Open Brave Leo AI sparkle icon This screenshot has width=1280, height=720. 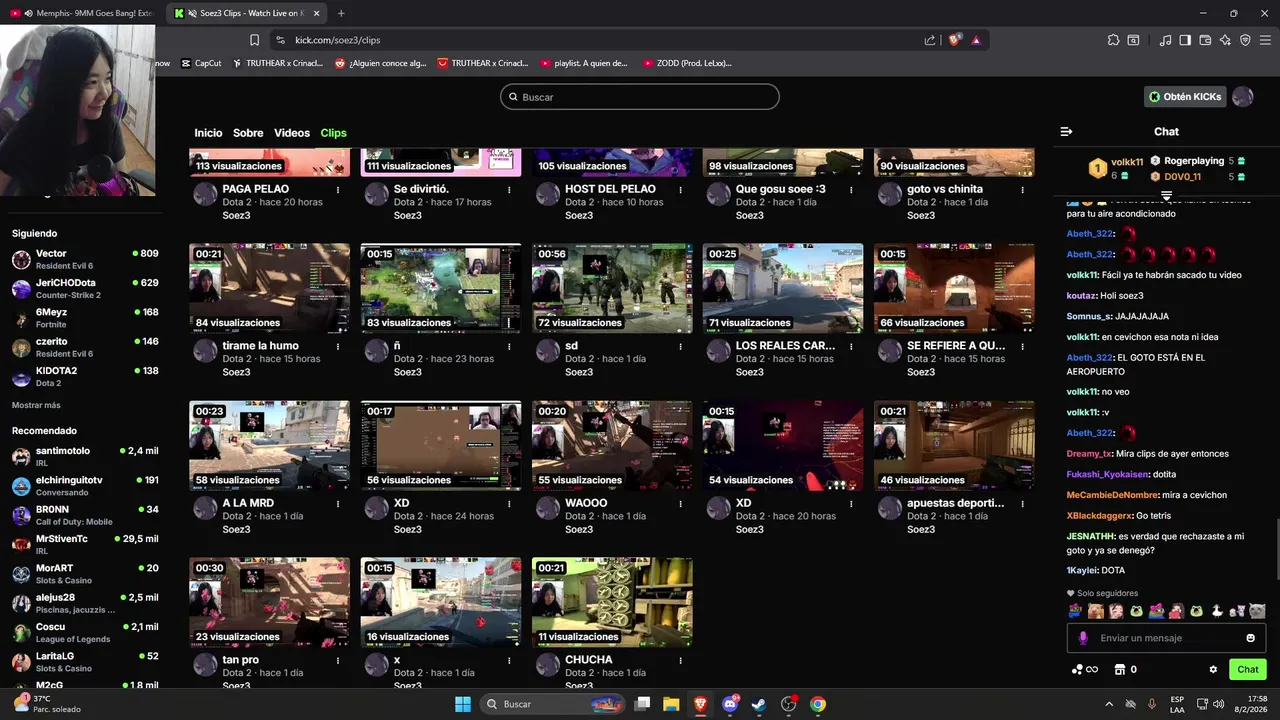(x=1225, y=40)
